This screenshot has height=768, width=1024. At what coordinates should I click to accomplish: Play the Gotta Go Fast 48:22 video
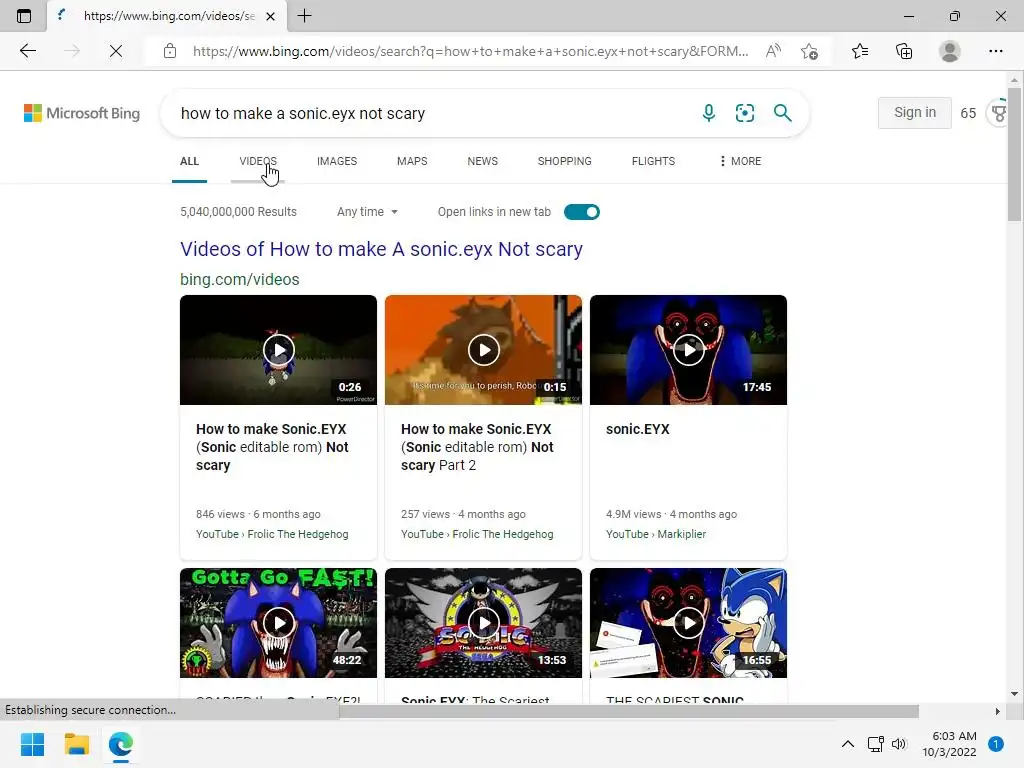279,623
